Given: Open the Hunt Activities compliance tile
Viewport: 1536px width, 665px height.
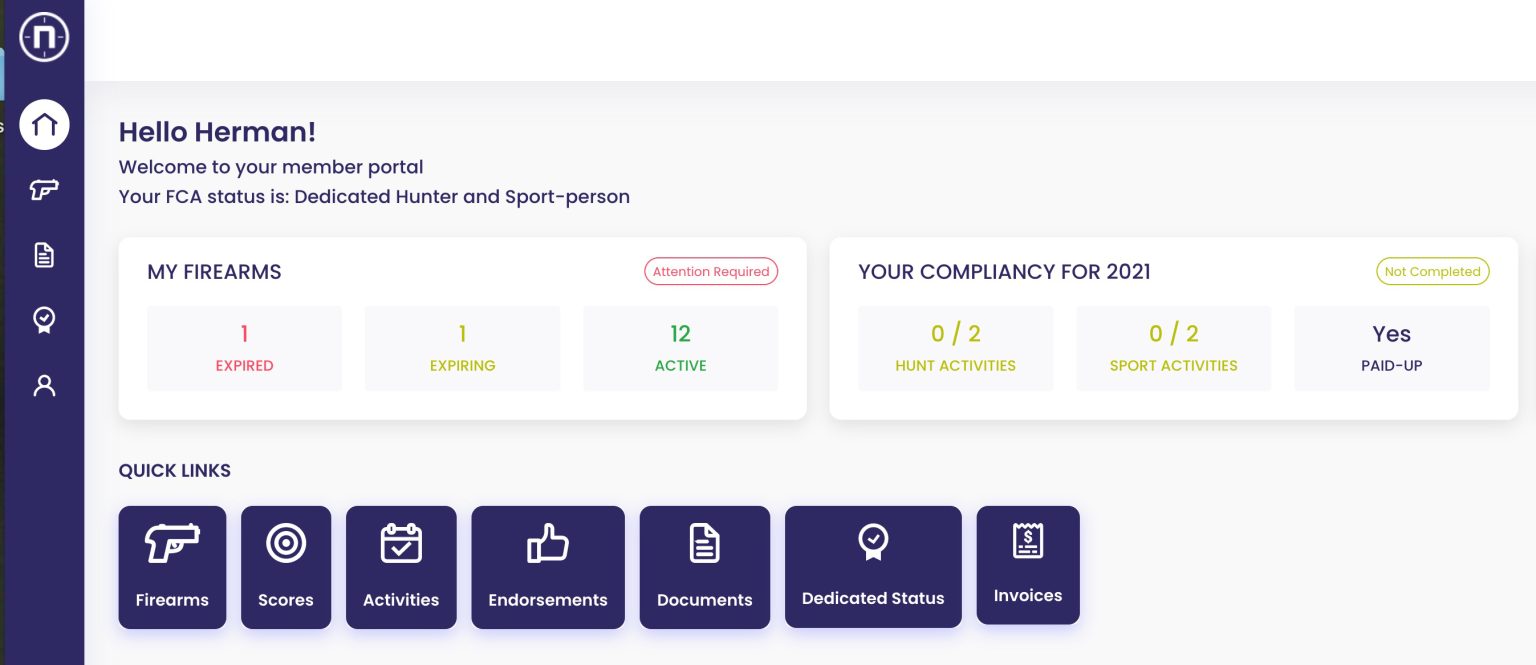Looking at the screenshot, I should tap(955, 348).
